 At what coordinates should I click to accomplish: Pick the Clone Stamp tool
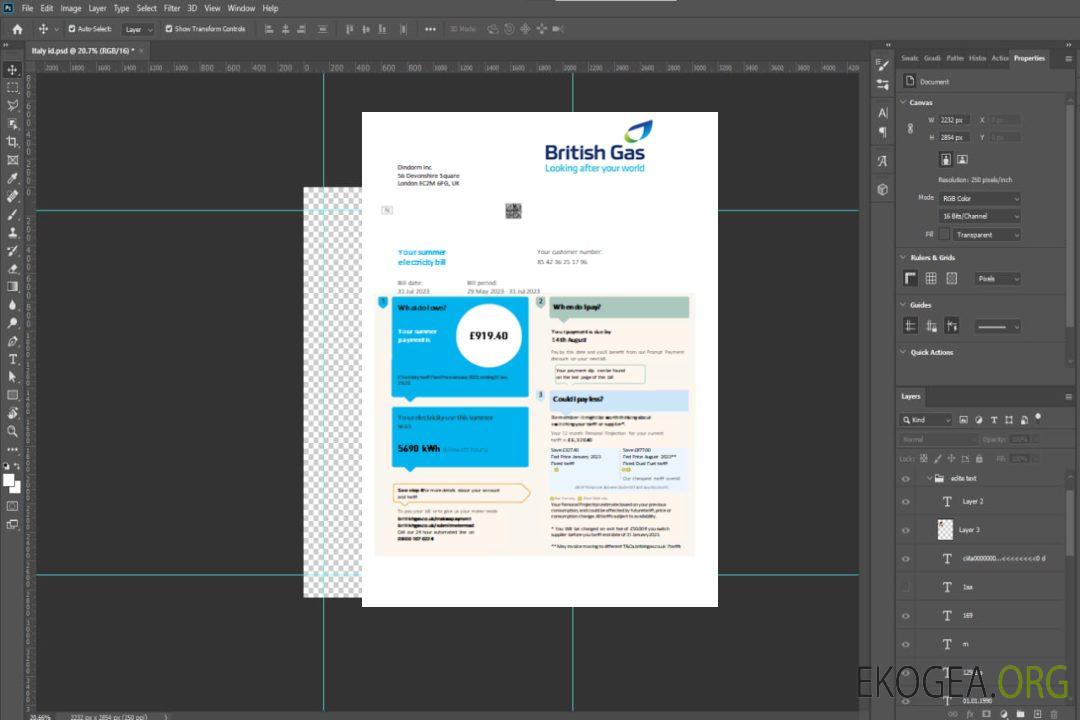point(13,232)
